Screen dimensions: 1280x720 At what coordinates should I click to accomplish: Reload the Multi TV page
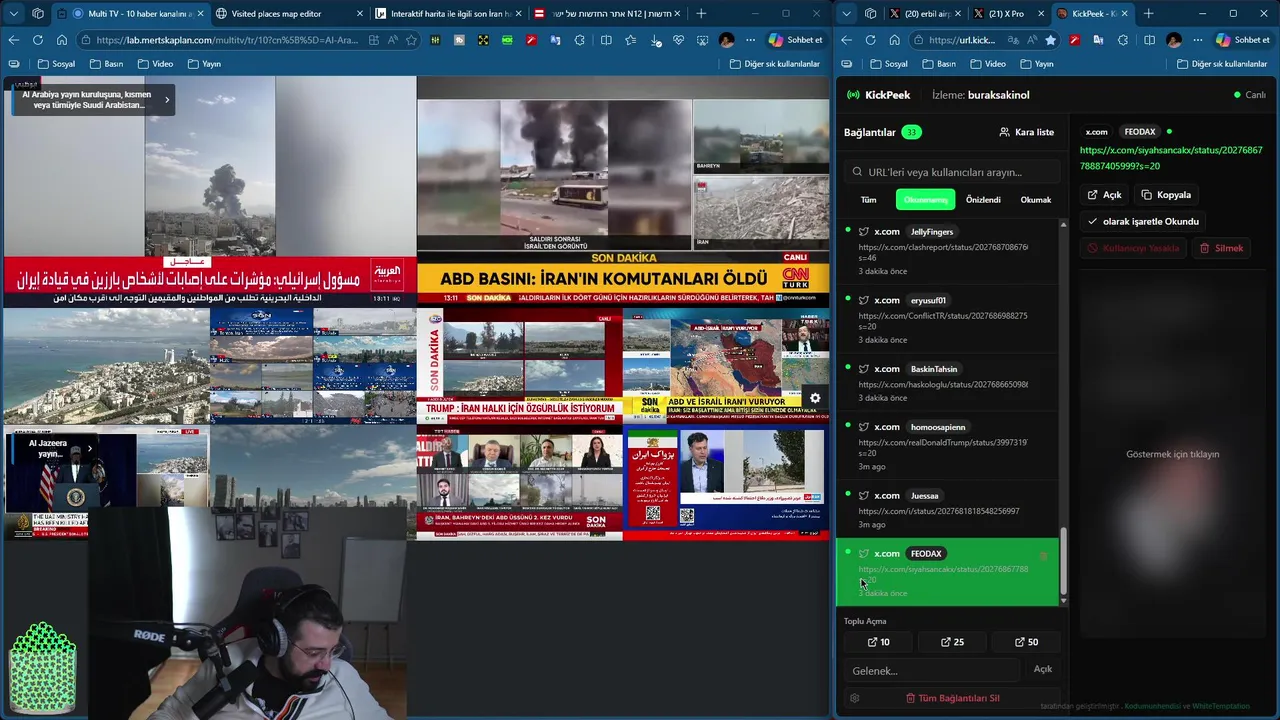pos(37,40)
